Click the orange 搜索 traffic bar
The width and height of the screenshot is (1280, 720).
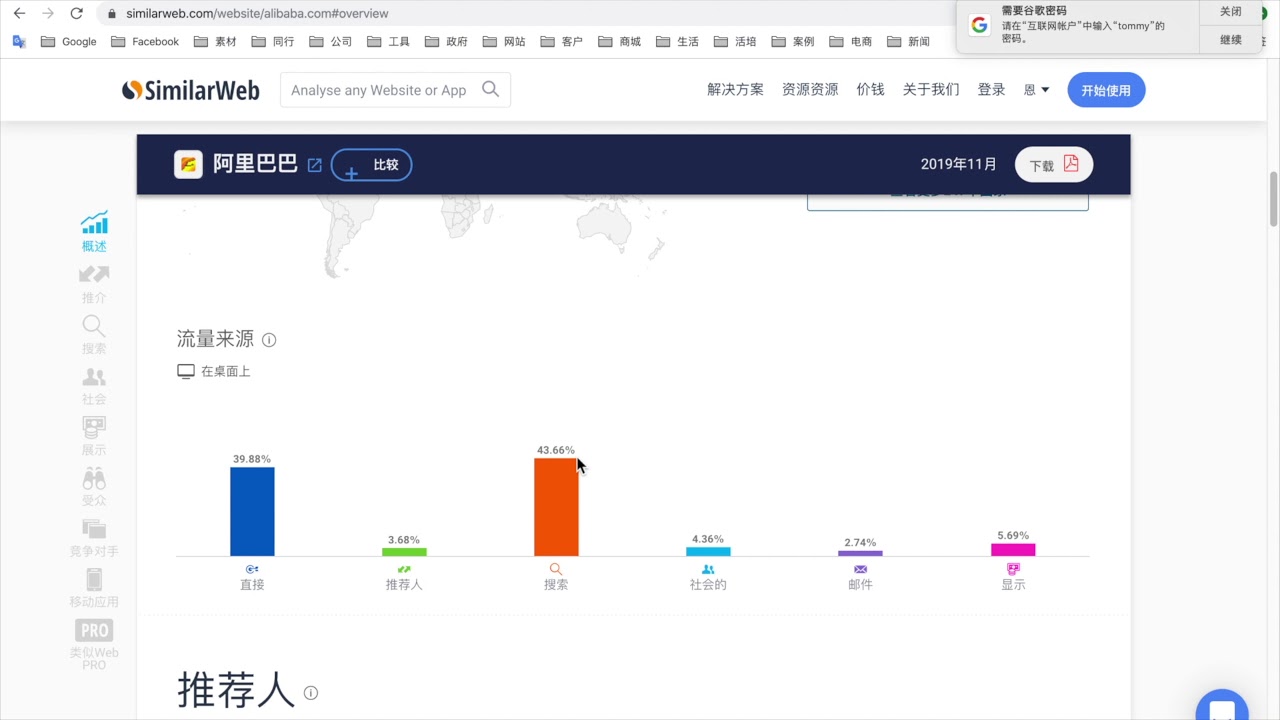(x=556, y=507)
